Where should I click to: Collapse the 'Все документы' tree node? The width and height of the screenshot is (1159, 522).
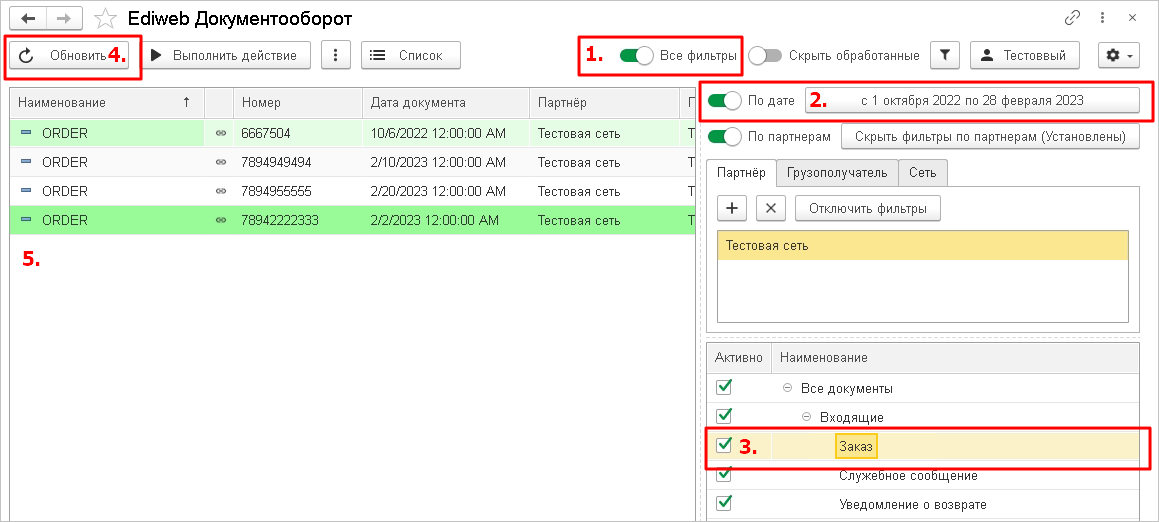787,388
